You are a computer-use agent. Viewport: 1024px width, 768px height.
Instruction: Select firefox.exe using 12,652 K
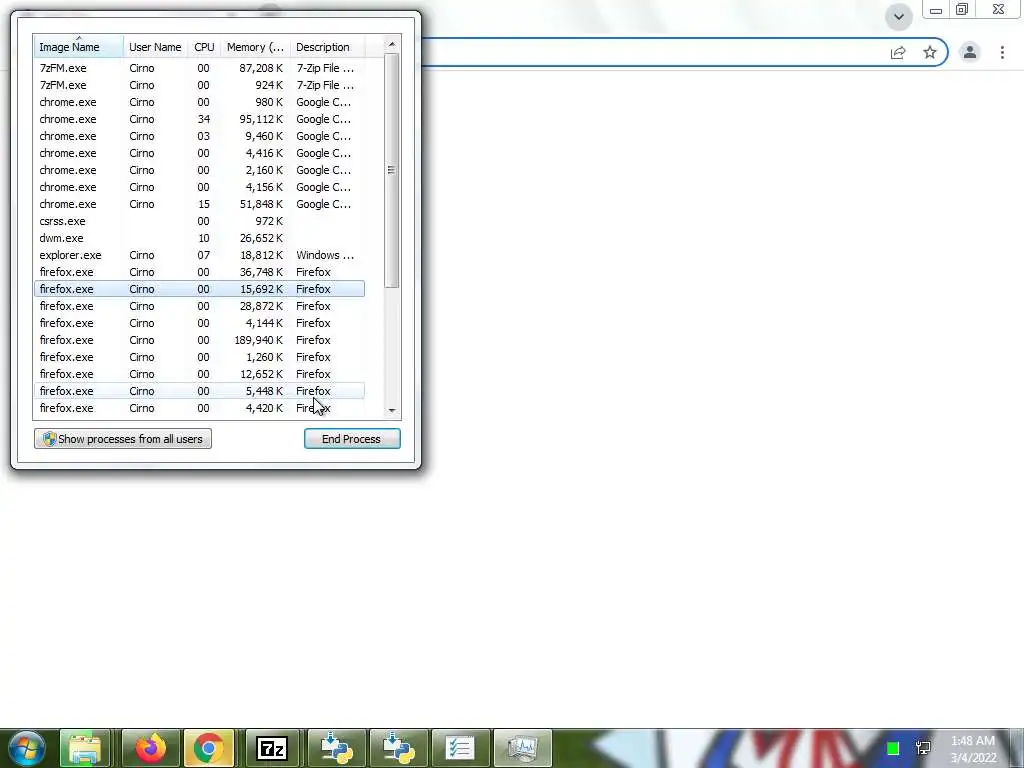199,374
